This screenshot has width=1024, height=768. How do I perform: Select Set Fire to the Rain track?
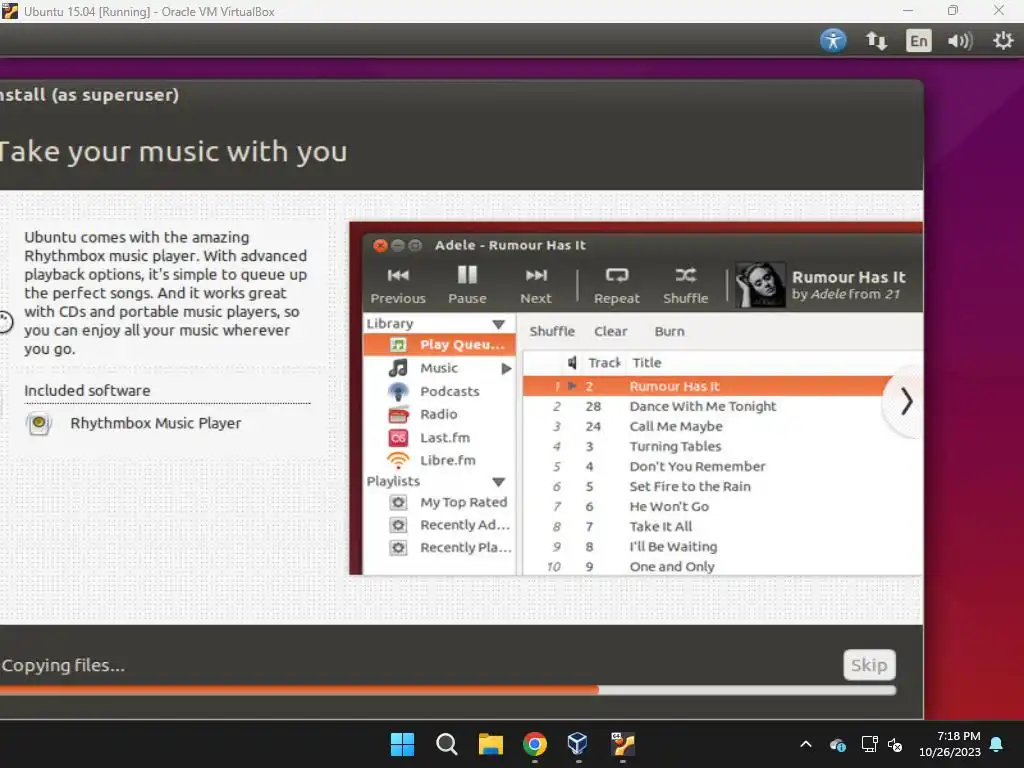click(x=722, y=487)
